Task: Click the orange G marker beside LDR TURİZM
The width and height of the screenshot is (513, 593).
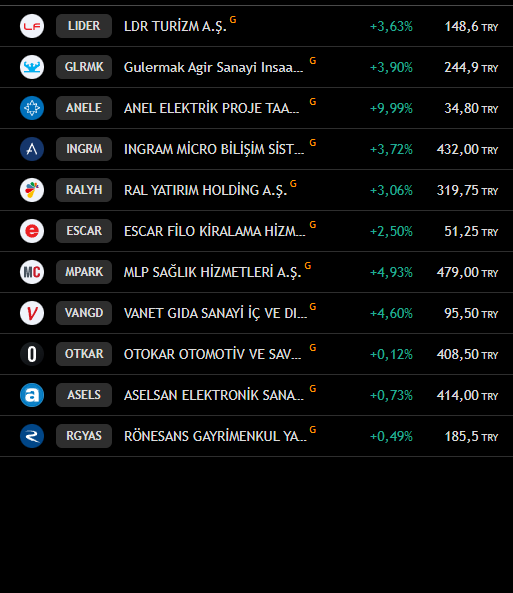Action: click(x=233, y=20)
